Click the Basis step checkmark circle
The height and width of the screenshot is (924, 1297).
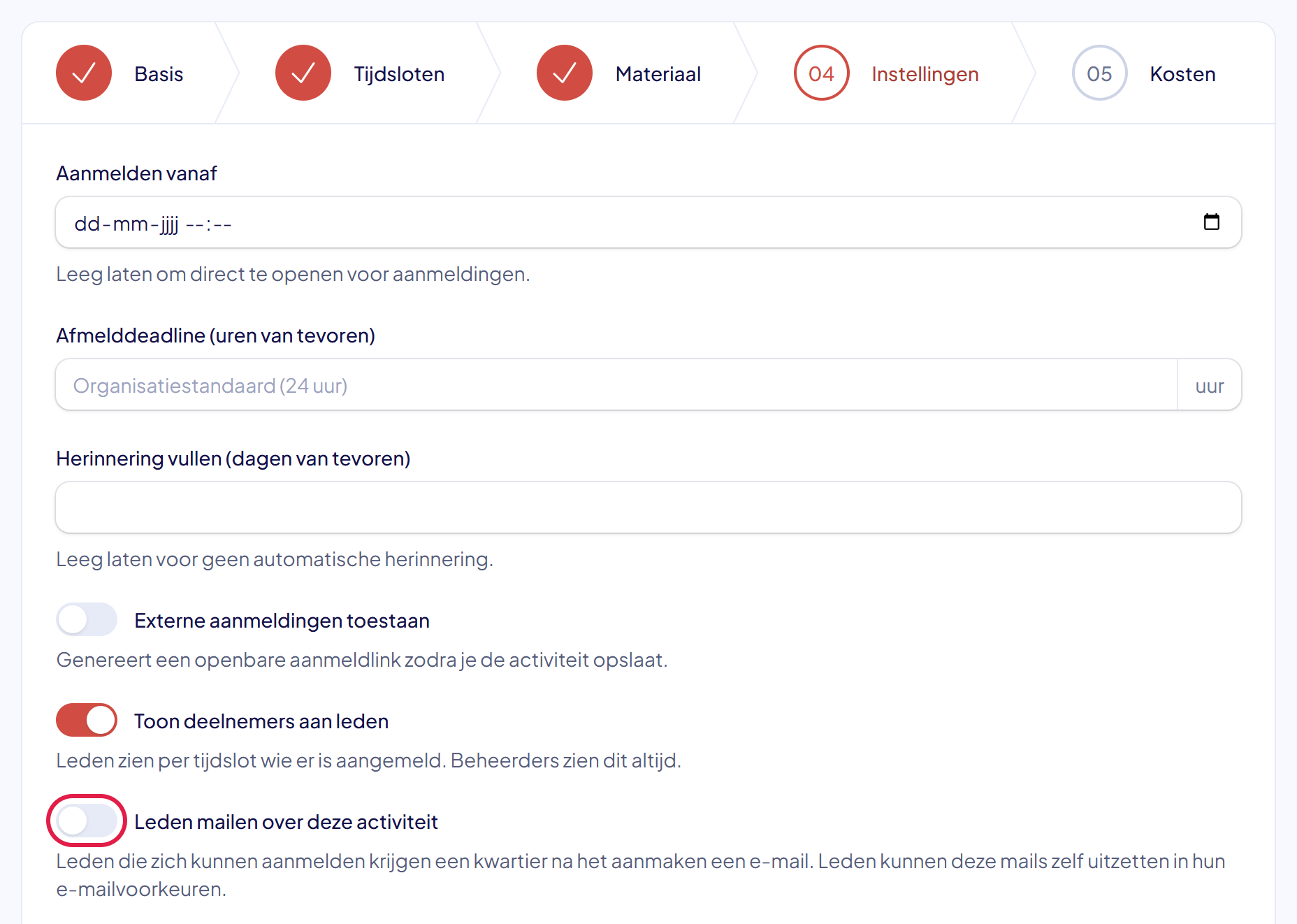coord(84,73)
